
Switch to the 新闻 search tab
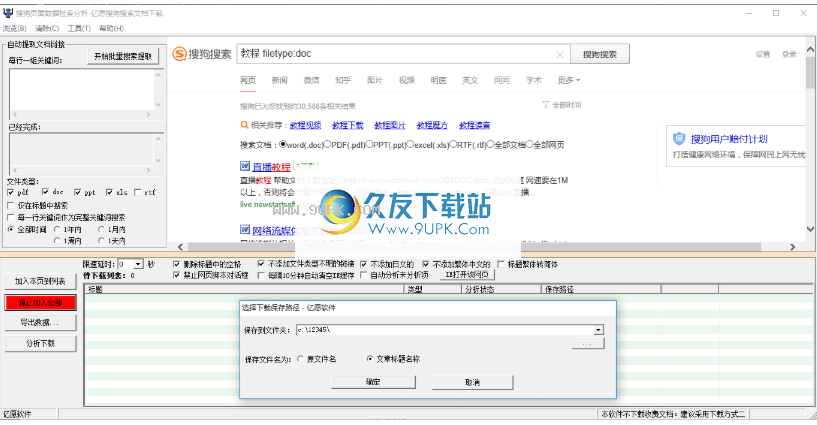tap(279, 80)
